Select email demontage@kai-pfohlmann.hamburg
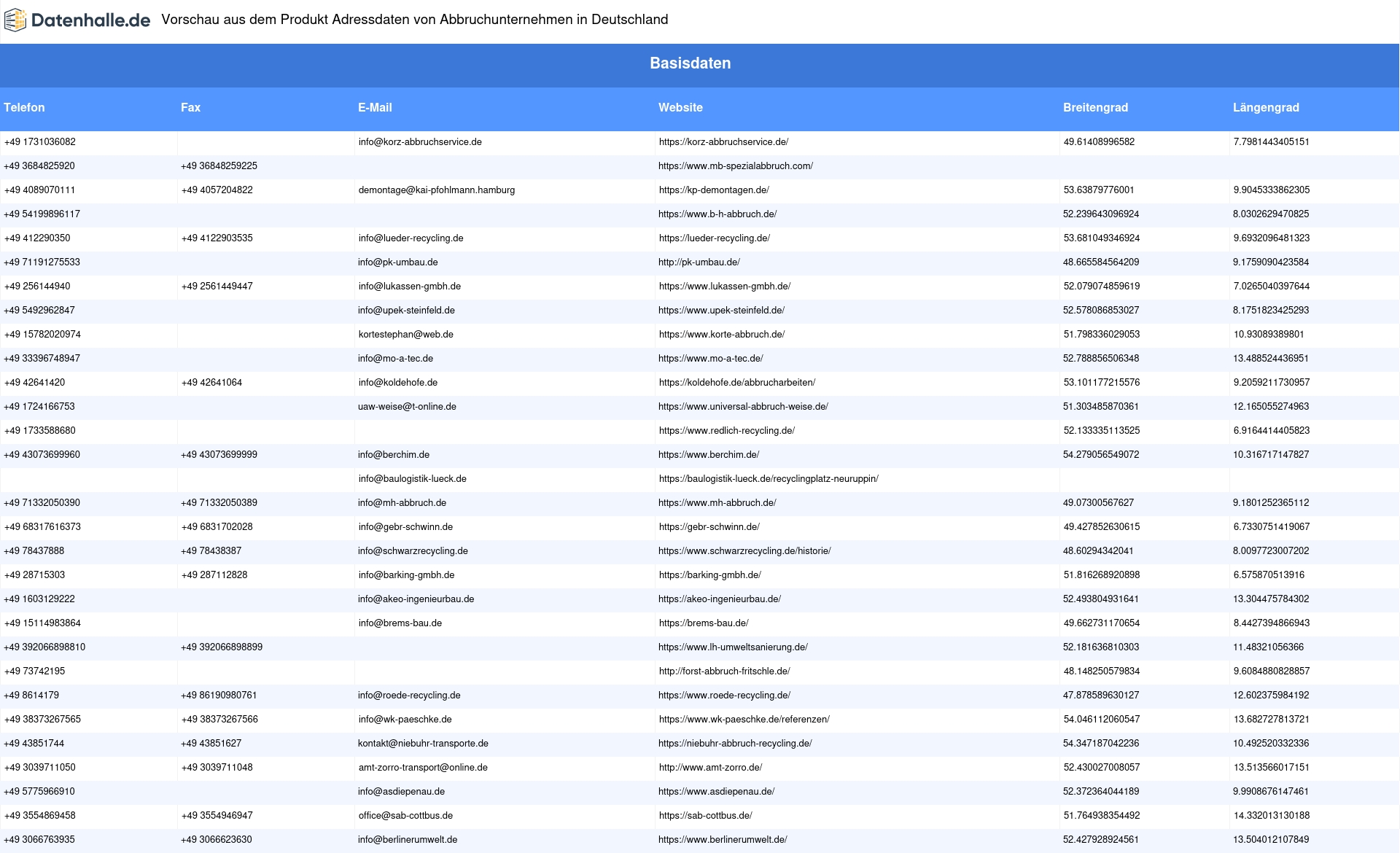The height and width of the screenshot is (853, 1400). pos(437,190)
